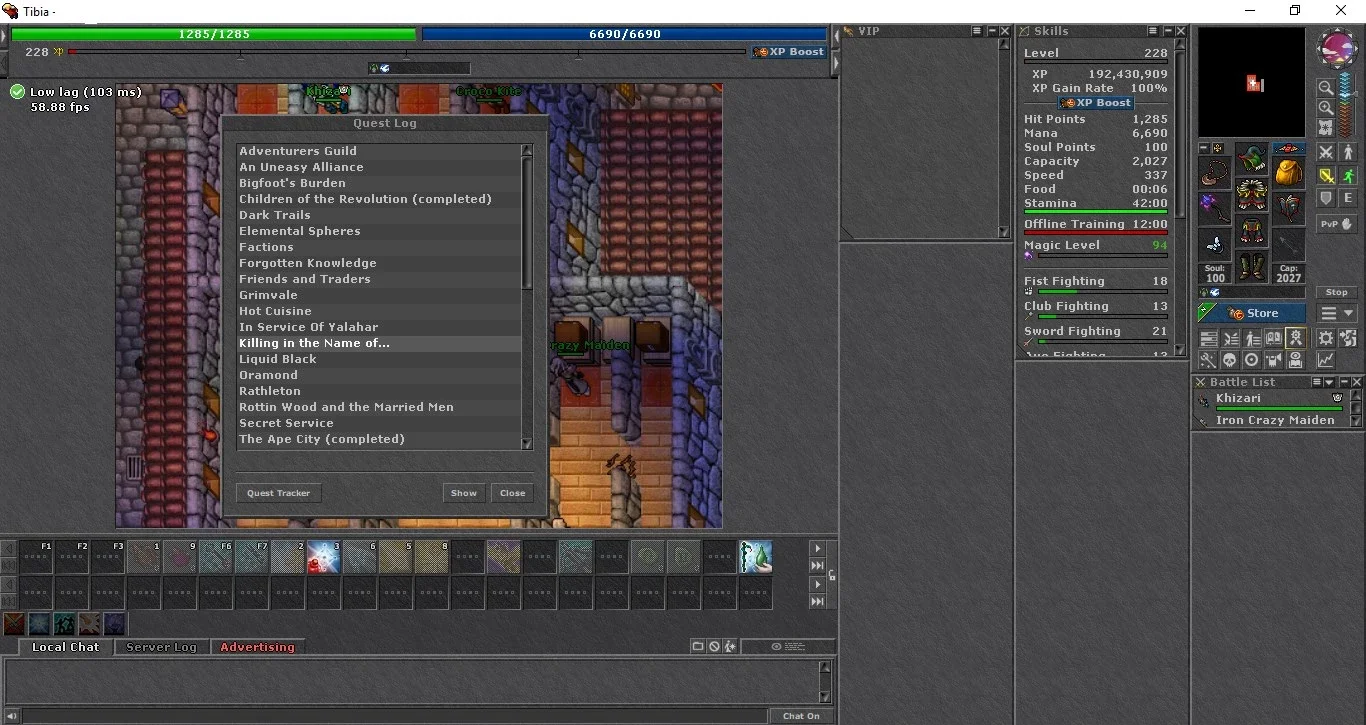Select offensive sword fight mode

pyautogui.click(x=1326, y=175)
